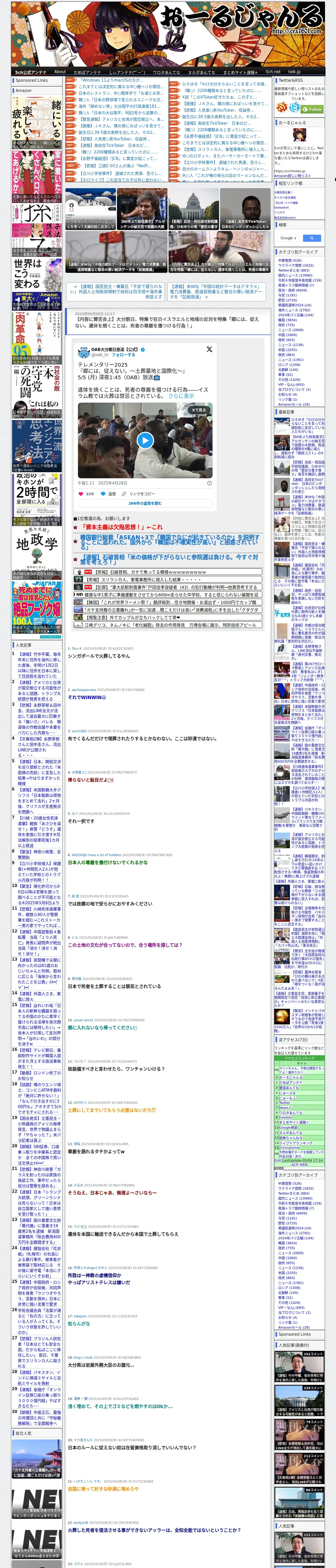Viewport: 336px width, 1568px height.
Task: Open footballnet mutual link
Action: [282, 207]
